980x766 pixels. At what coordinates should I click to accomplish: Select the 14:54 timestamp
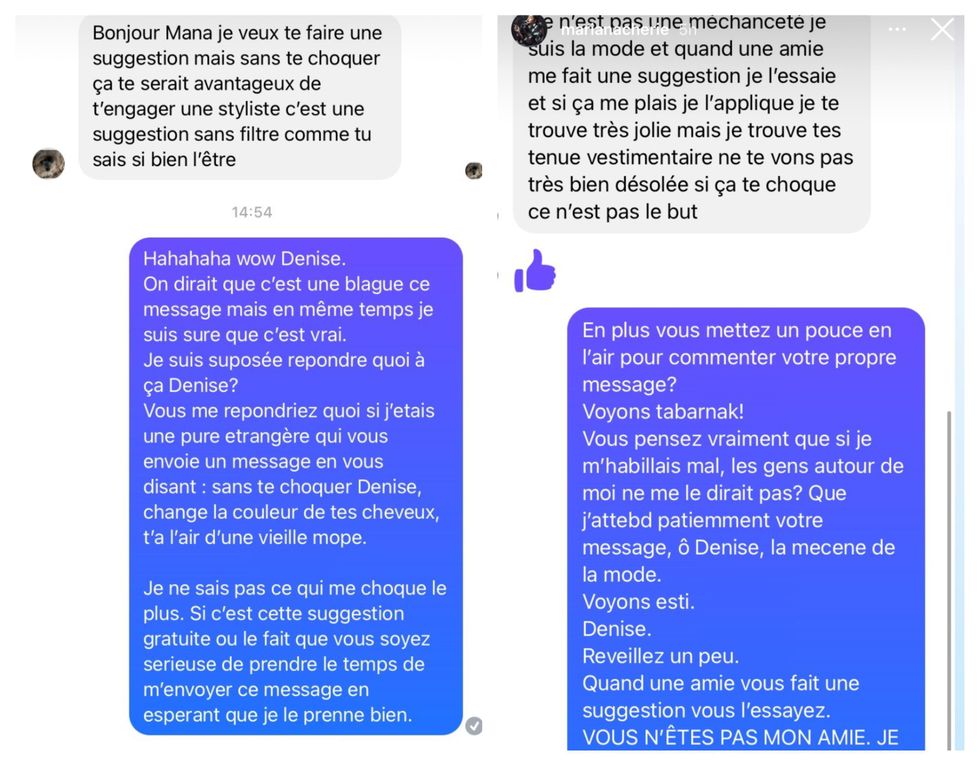[252, 212]
